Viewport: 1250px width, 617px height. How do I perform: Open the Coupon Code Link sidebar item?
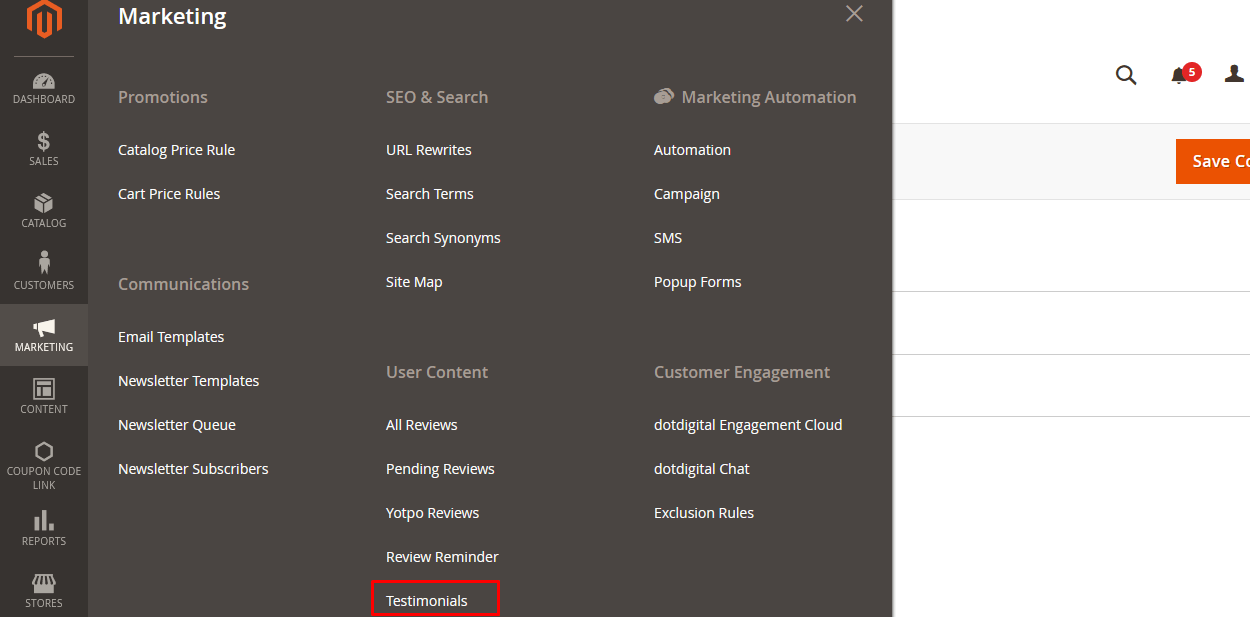point(44,465)
